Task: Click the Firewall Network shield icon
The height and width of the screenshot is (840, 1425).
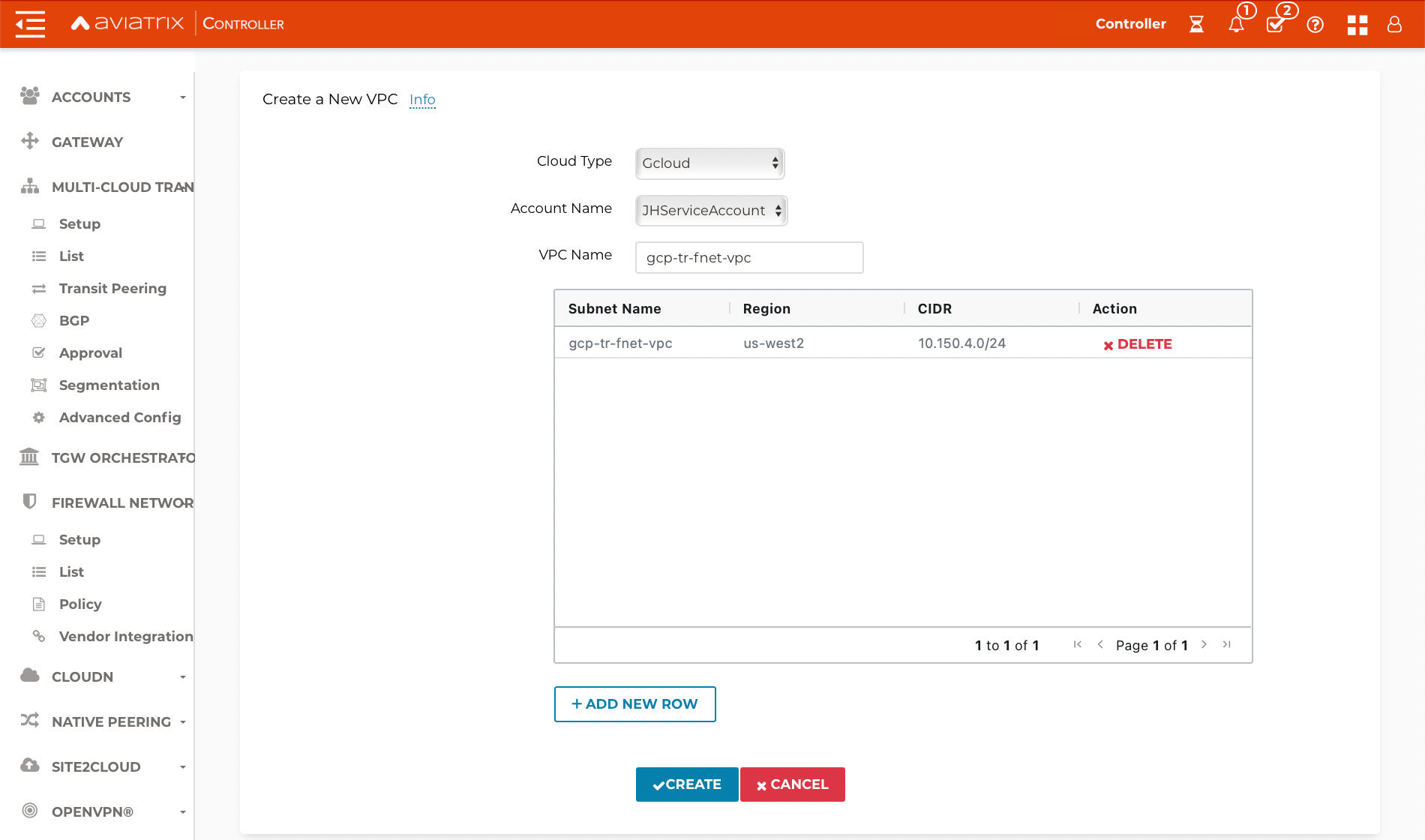Action: point(30,502)
